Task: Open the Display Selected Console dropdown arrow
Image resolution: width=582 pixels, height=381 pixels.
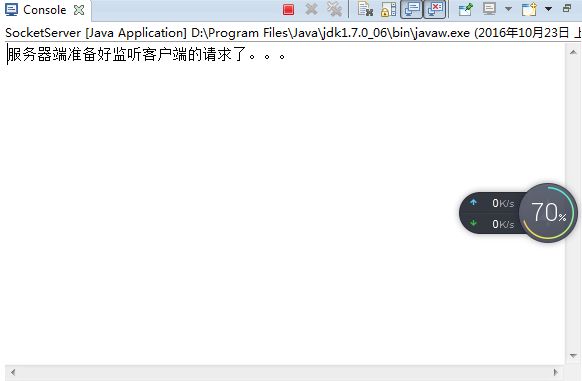Action: pos(509,9)
